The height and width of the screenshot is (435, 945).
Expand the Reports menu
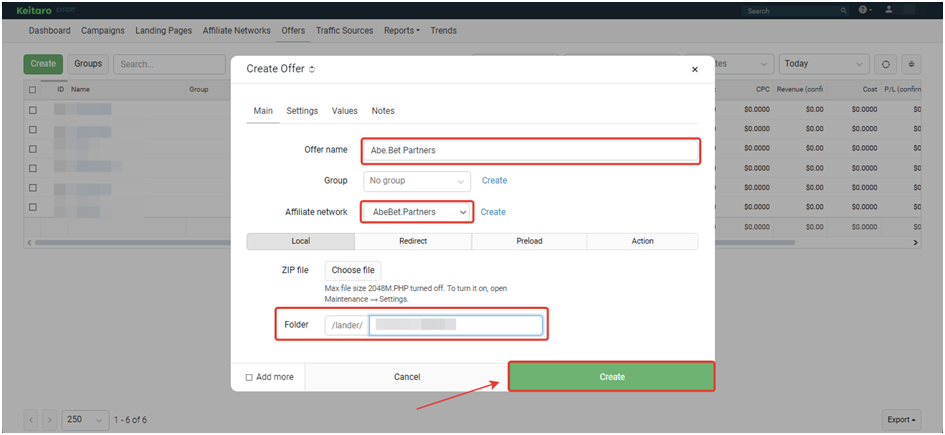(401, 31)
